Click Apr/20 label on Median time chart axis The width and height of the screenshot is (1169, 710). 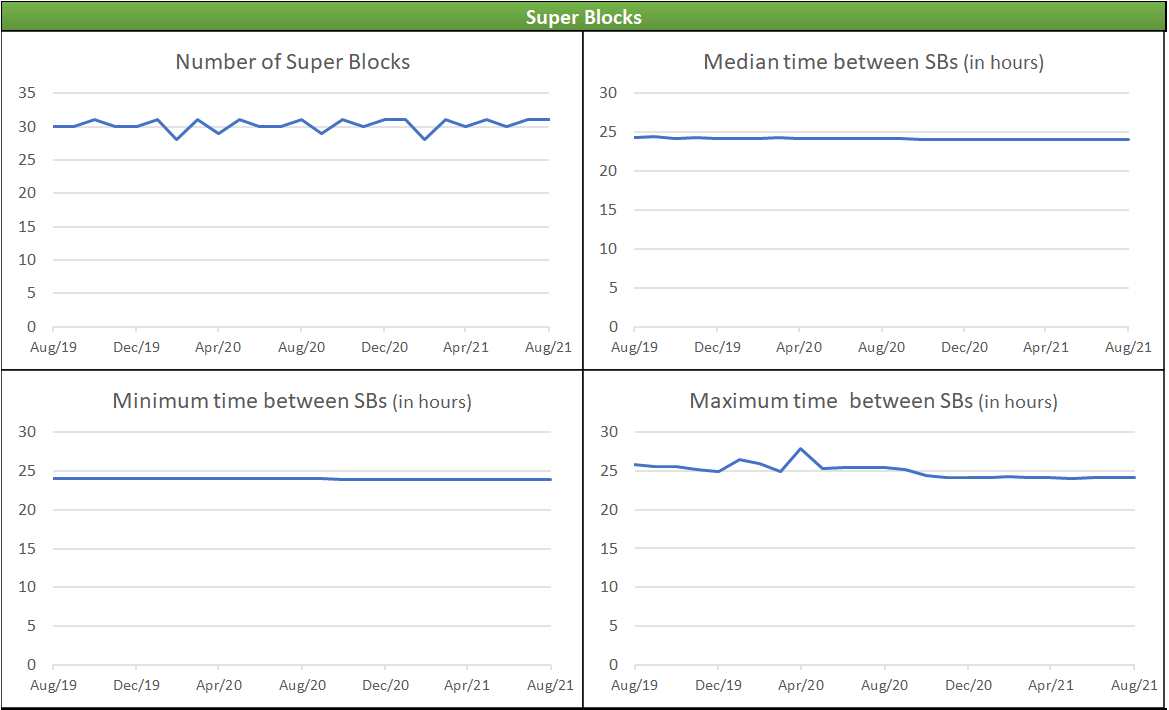(x=798, y=347)
